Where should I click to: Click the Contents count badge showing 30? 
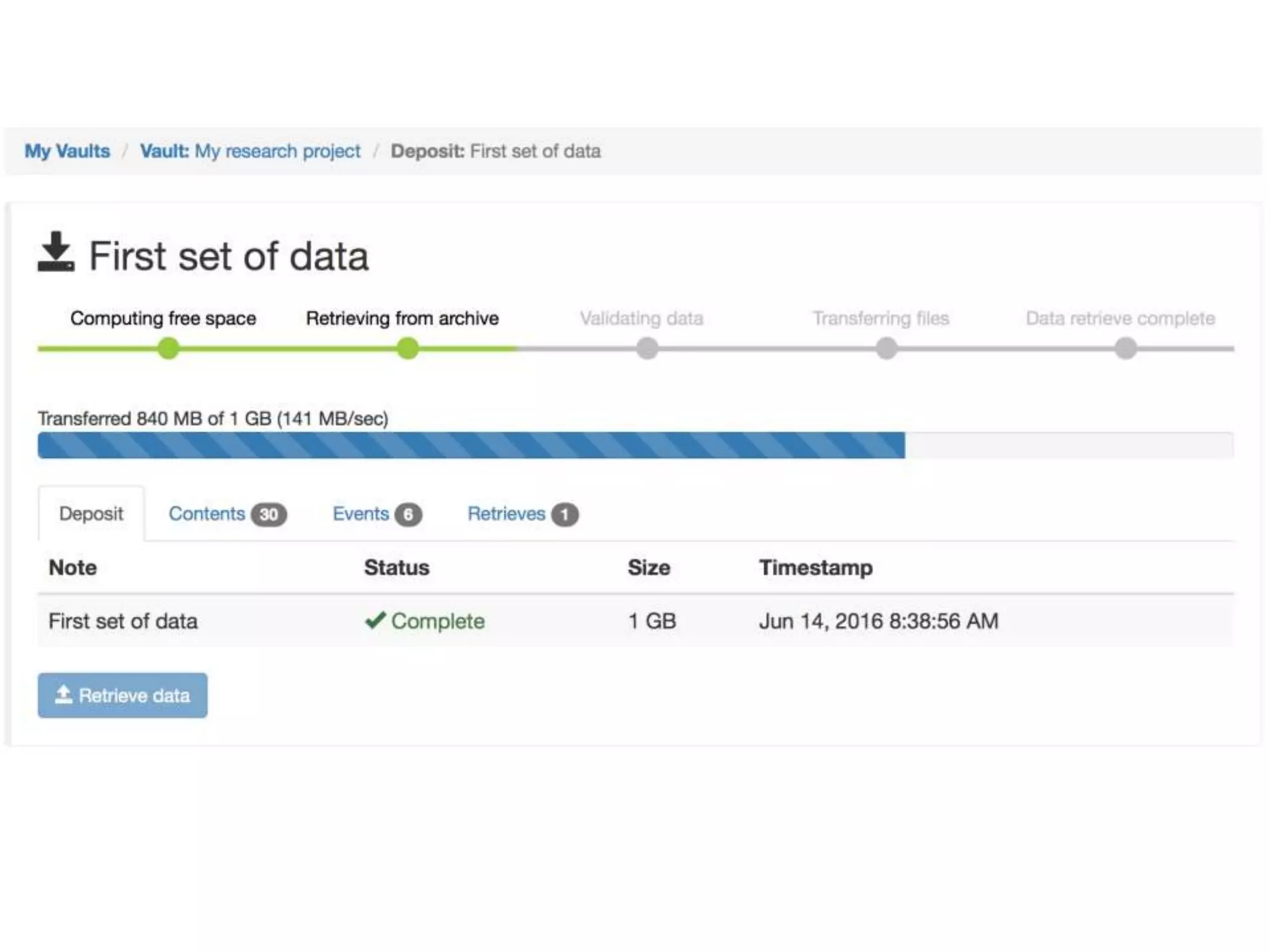269,514
